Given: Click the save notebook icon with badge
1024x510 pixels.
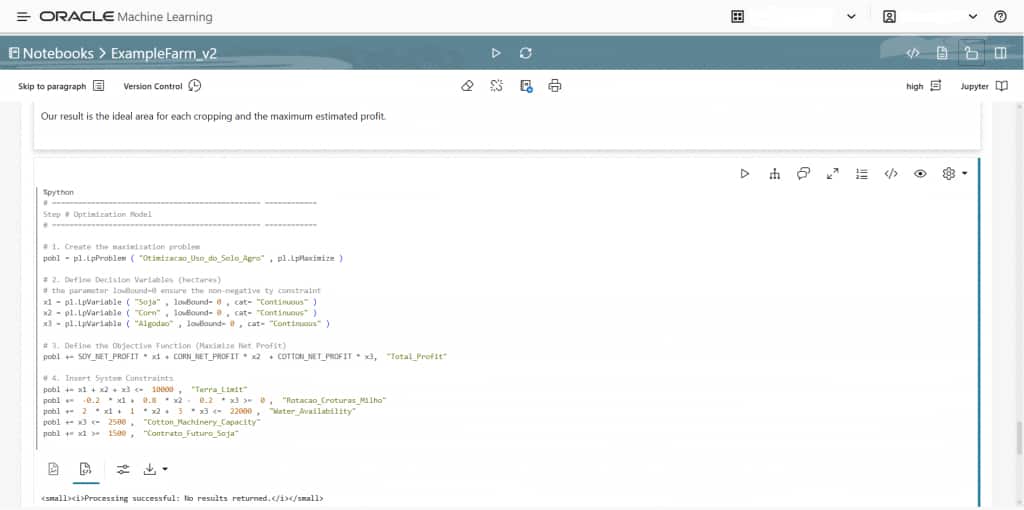Looking at the screenshot, I should [526, 86].
